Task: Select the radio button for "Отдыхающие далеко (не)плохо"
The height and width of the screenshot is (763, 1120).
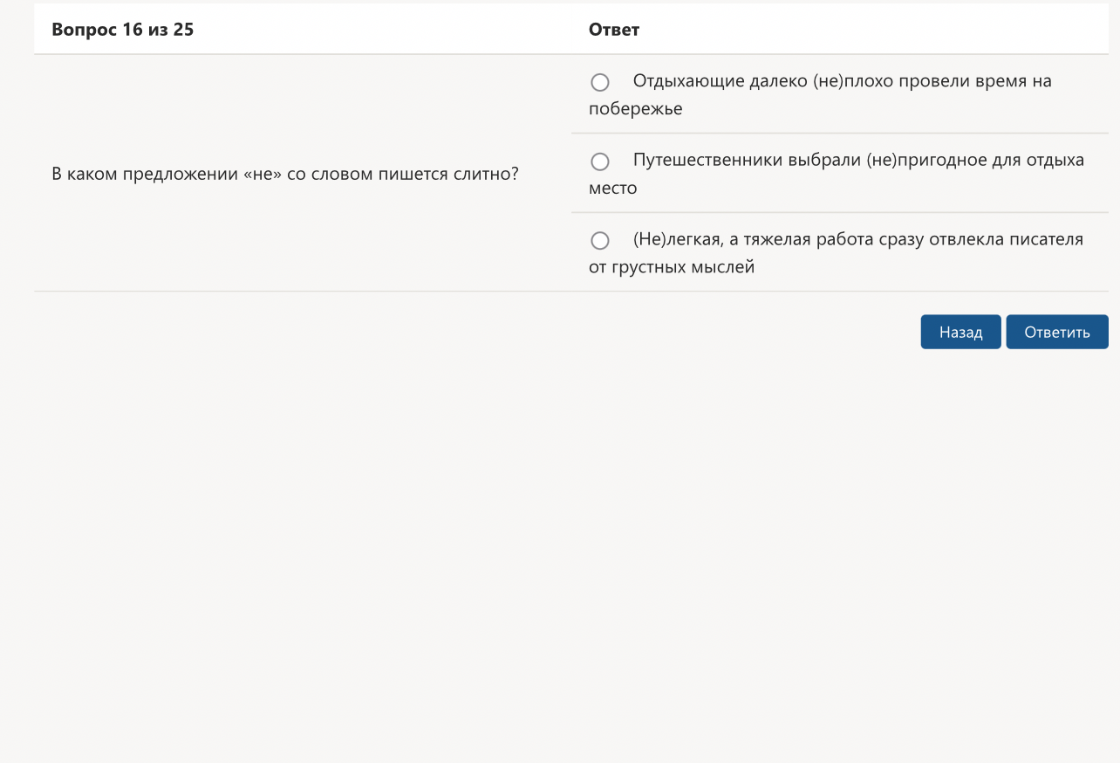Action: pyautogui.click(x=600, y=82)
